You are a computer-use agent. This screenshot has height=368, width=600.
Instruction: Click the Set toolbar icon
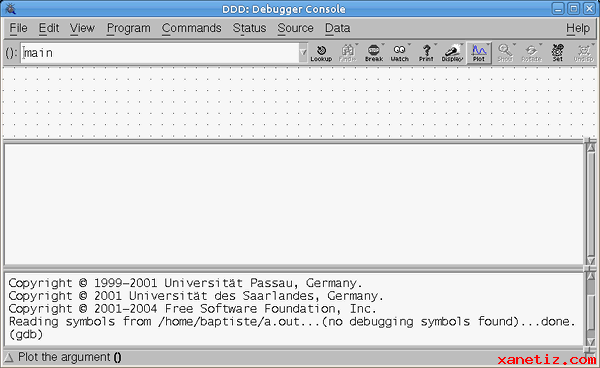[x=558, y=53]
